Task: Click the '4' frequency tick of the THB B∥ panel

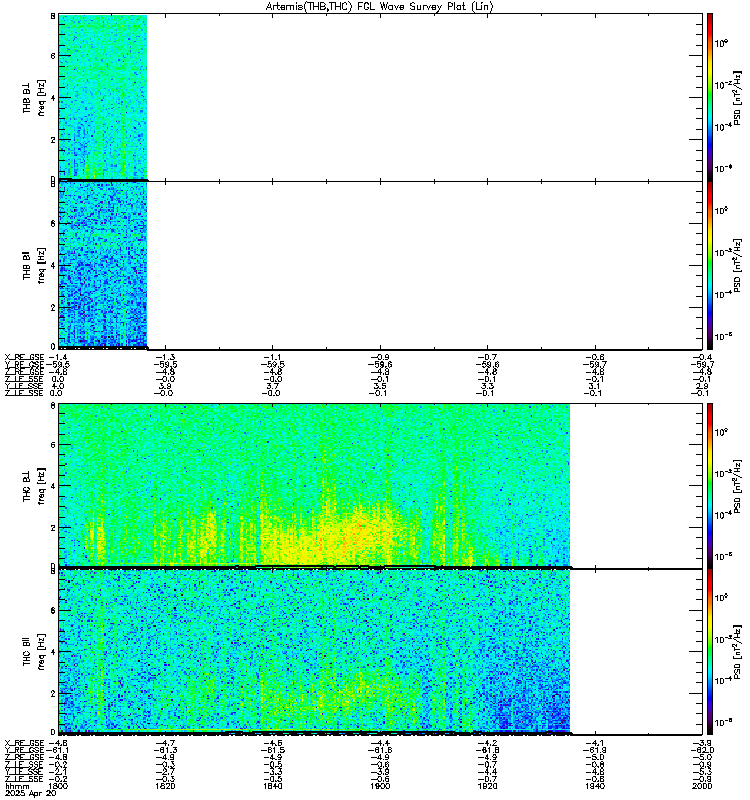Action: pos(53,265)
